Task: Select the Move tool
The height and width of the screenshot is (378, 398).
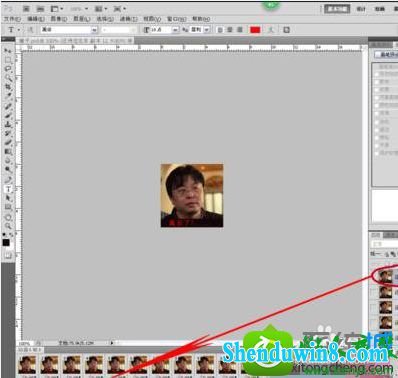Action: click(x=8, y=51)
